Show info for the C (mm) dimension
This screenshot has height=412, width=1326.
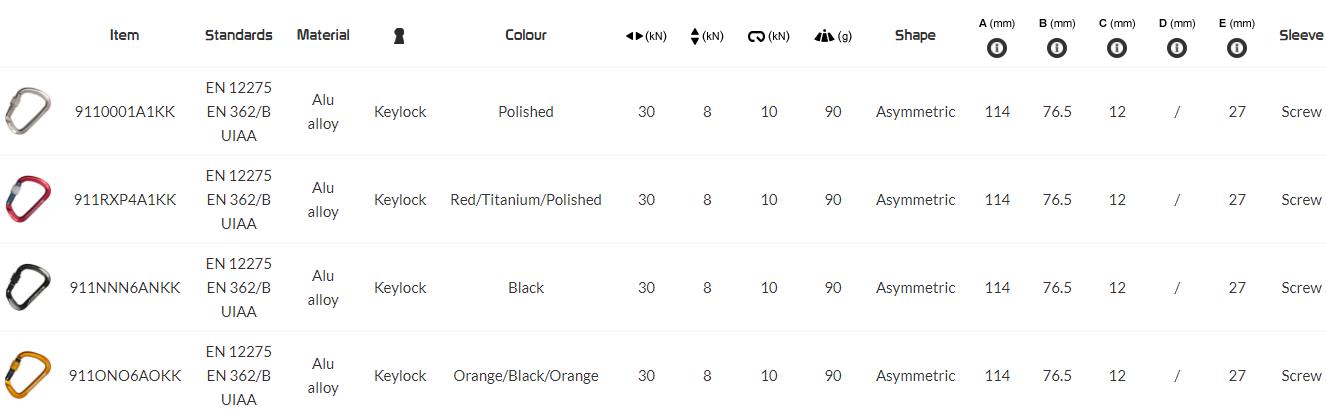pyautogui.click(x=1117, y=48)
